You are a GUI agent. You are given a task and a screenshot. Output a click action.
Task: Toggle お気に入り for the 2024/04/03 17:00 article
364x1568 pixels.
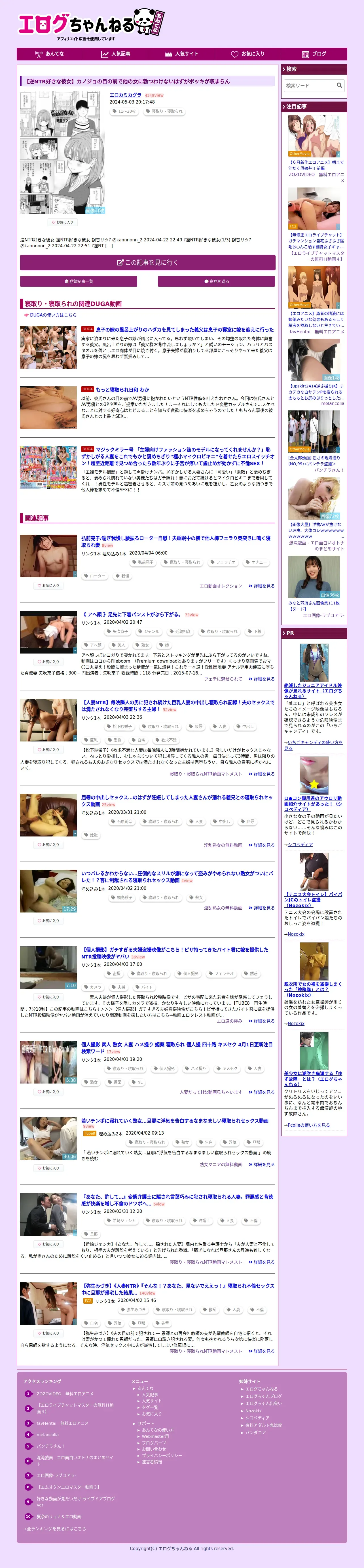coord(48,997)
